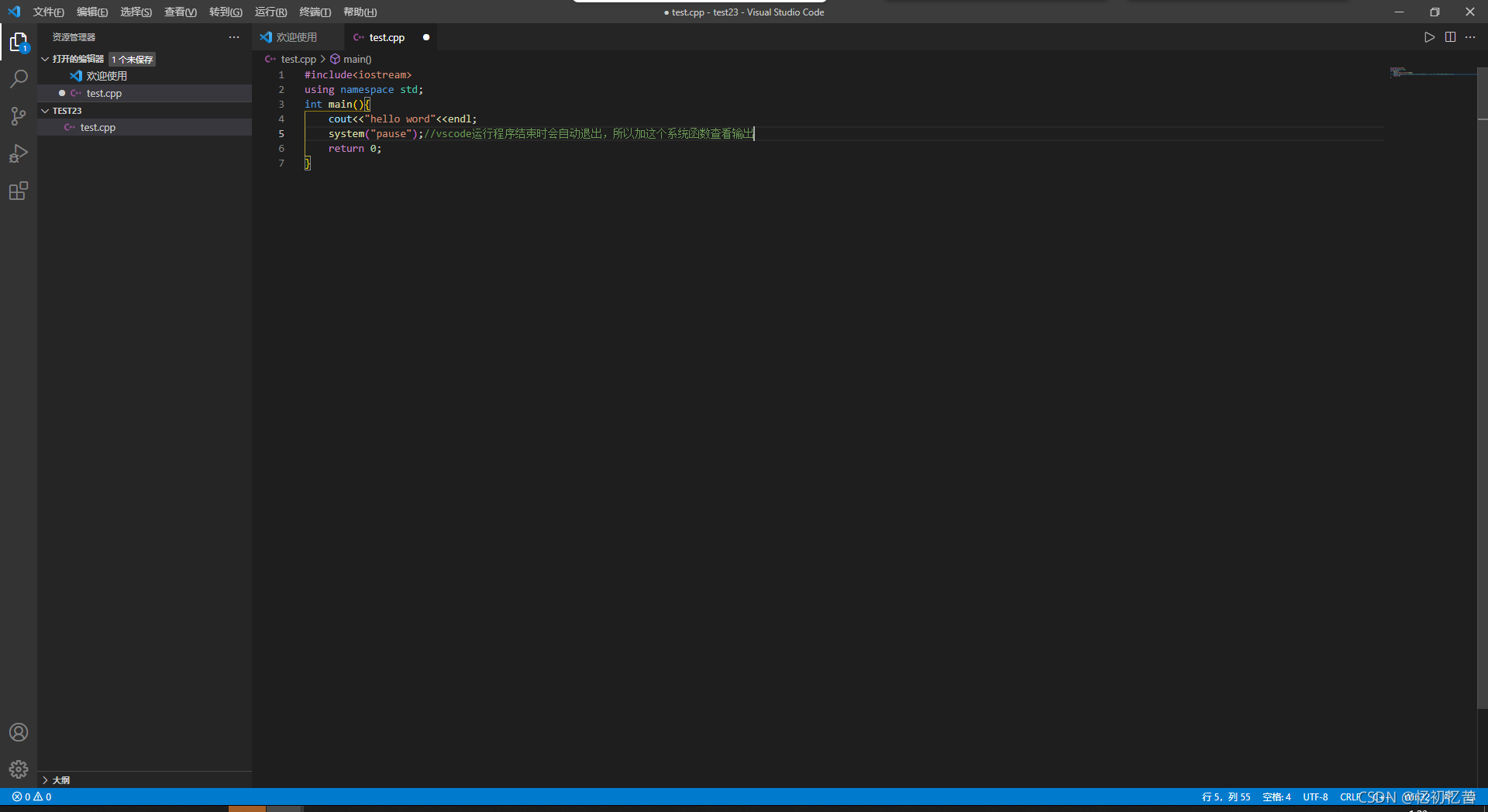Click the 1 个未保存 badge
Image resolution: width=1488 pixels, height=812 pixels.
coord(133,60)
